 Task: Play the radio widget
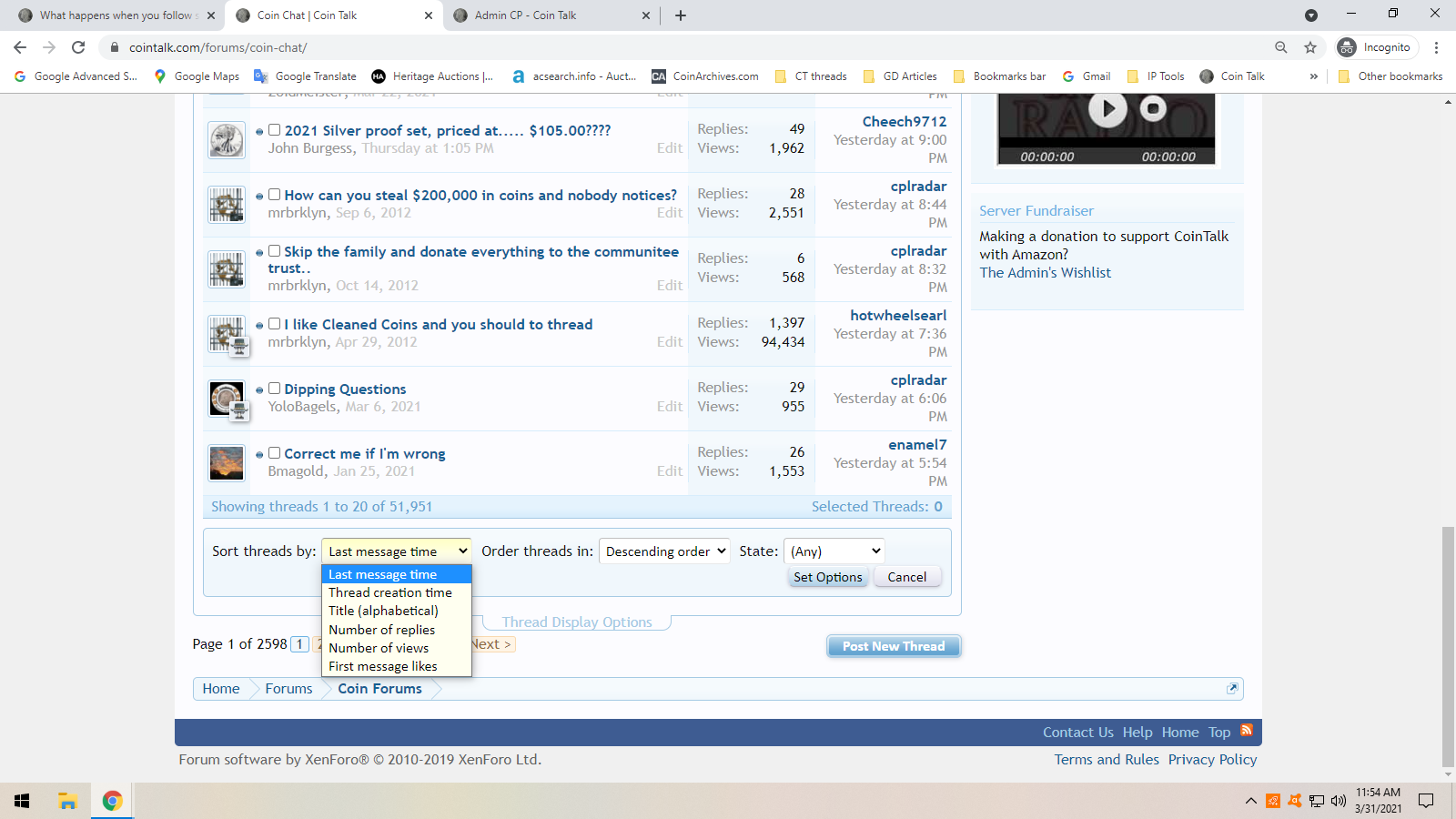coord(1107,109)
